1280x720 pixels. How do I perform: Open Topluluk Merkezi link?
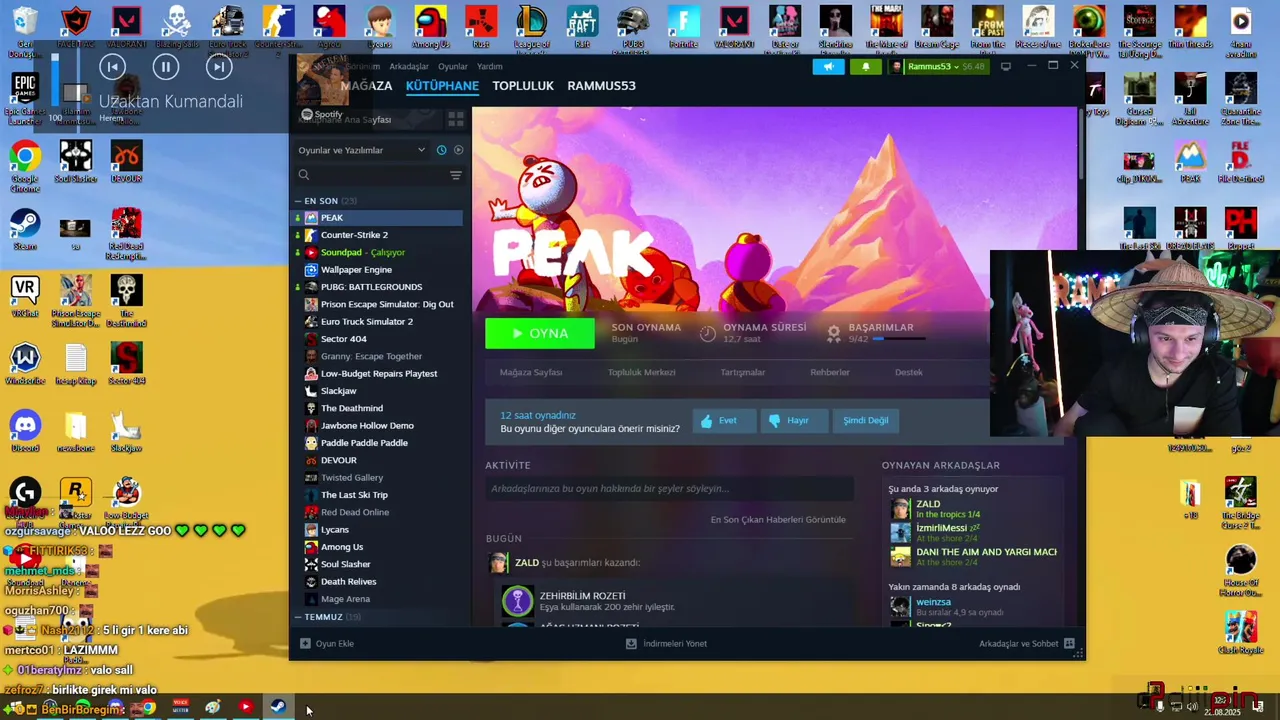[642, 372]
